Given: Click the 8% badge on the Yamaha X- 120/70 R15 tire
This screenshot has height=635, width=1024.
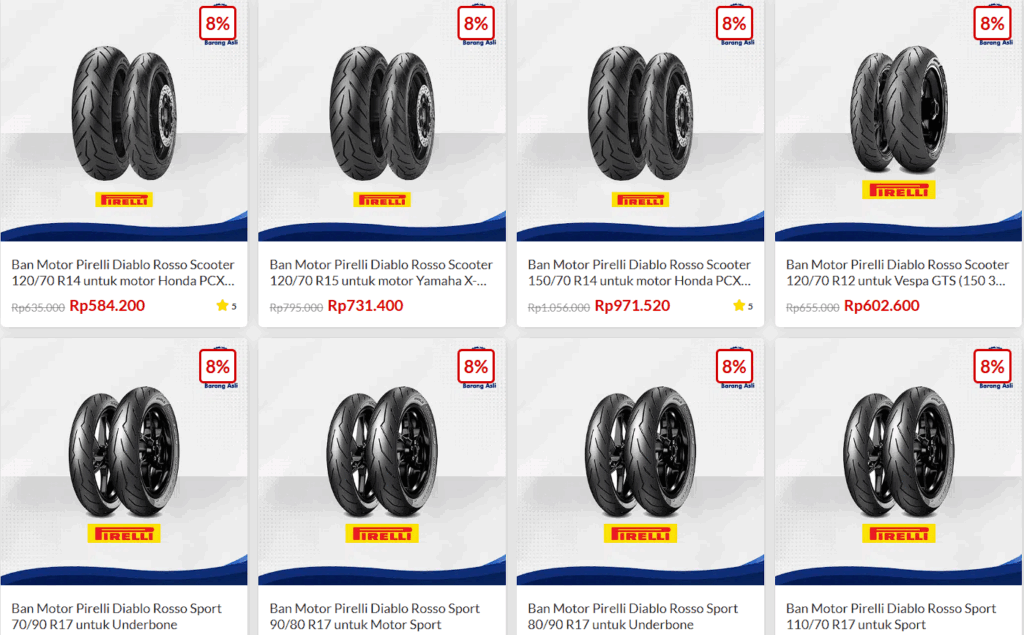Looking at the screenshot, I should (x=475, y=24).
